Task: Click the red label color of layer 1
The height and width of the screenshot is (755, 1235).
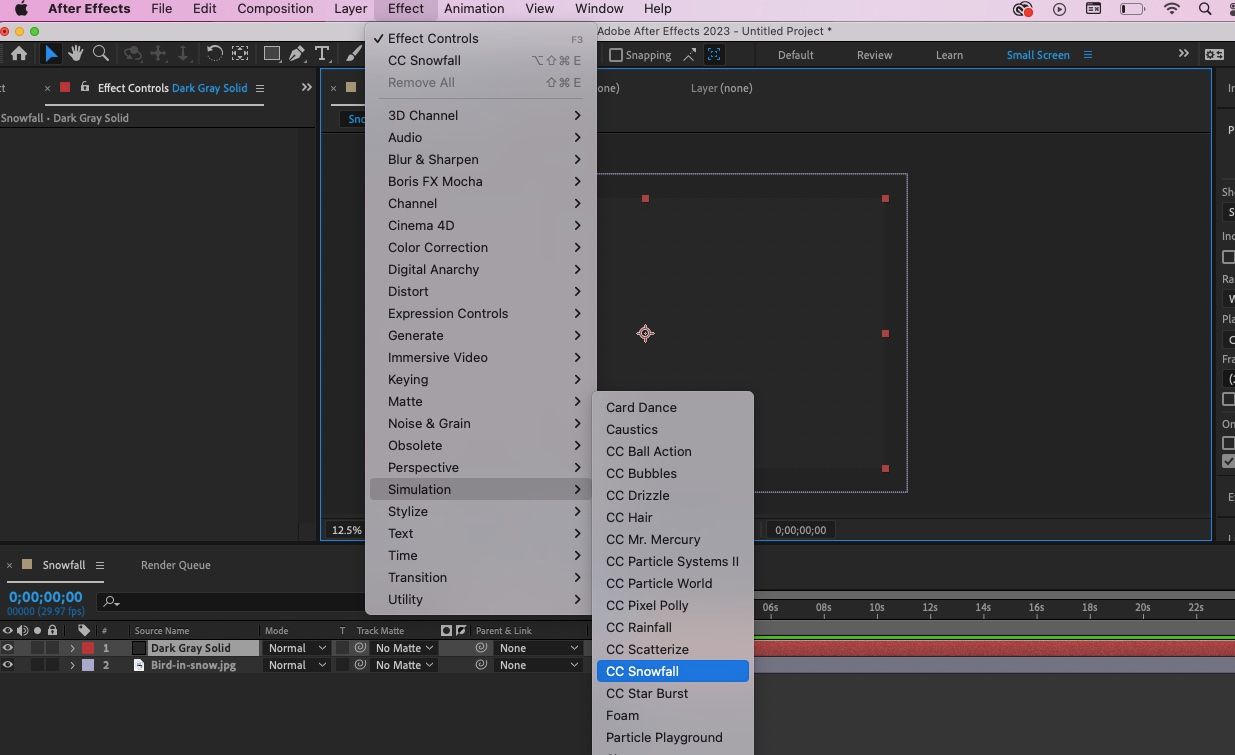Action: (88, 648)
